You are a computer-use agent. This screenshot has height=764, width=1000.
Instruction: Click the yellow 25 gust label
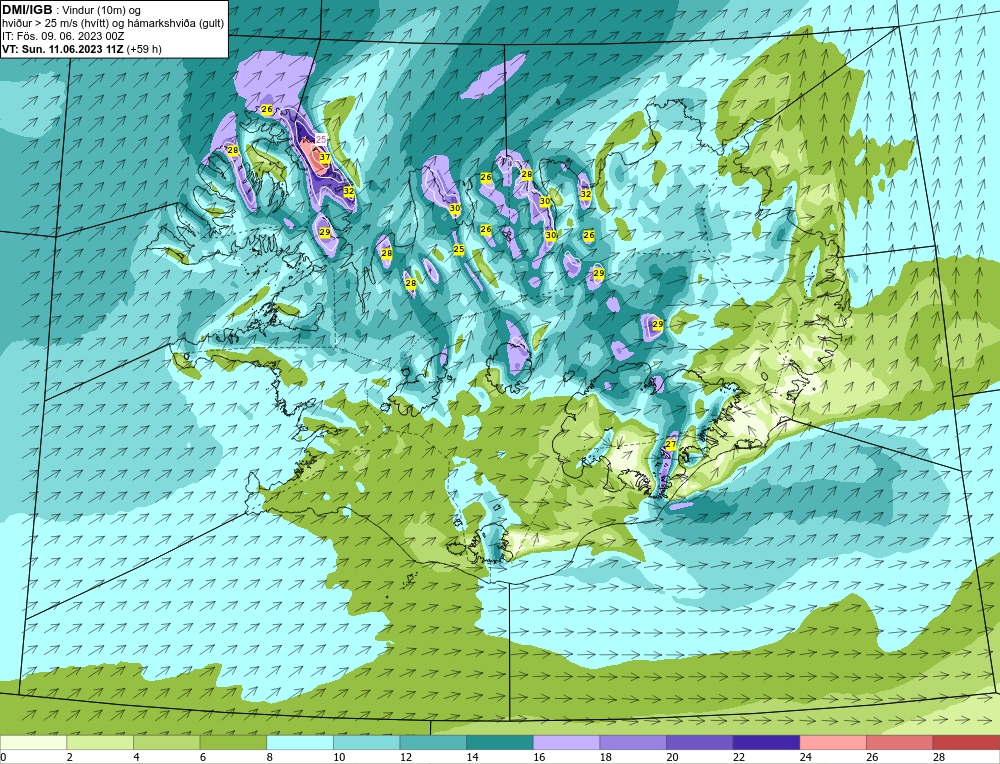(459, 249)
